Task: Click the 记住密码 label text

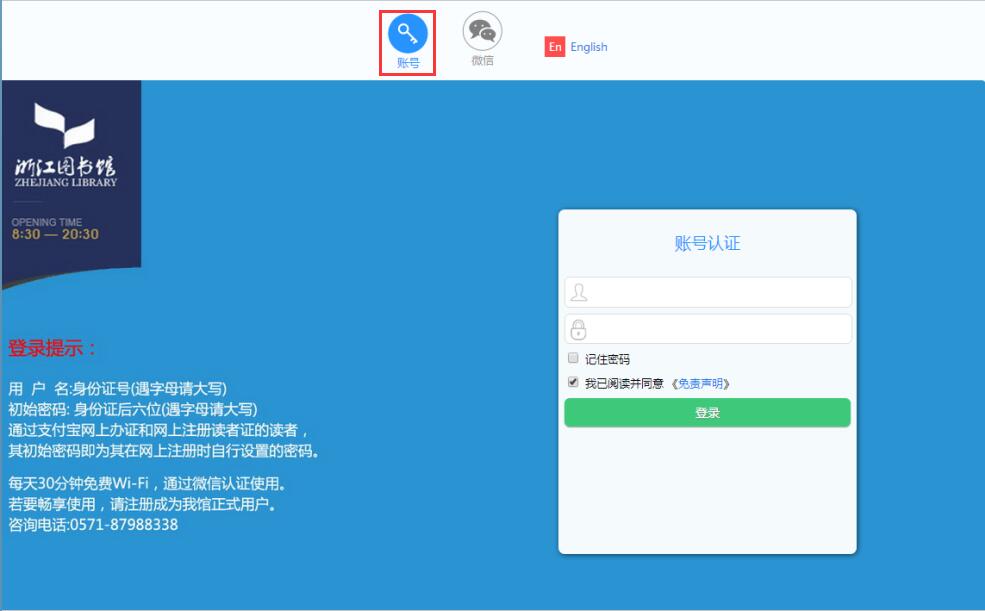Action: tap(607, 359)
